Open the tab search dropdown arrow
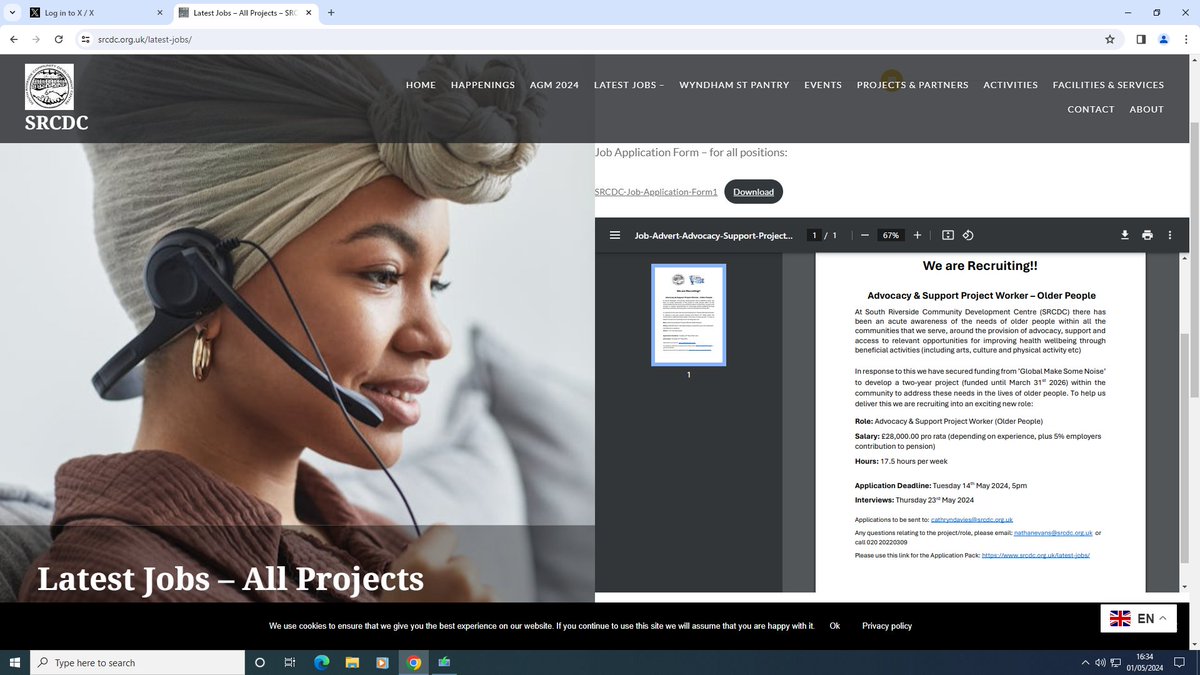This screenshot has width=1200, height=675. pyautogui.click(x=11, y=13)
